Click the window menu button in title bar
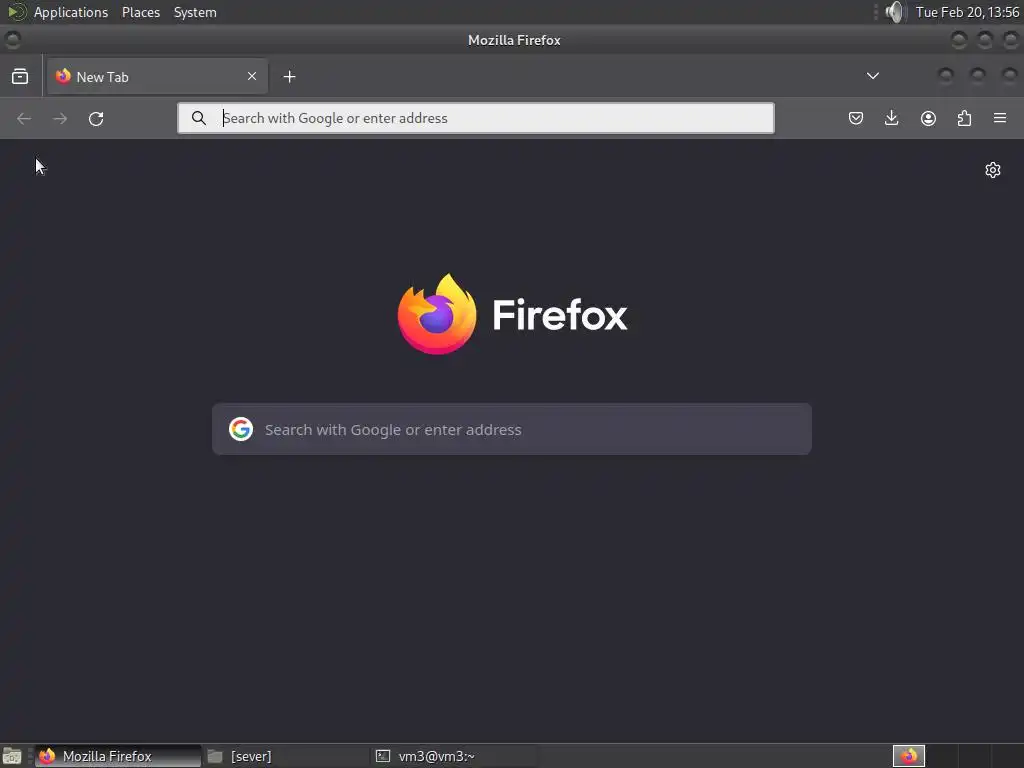 (x=12, y=40)
